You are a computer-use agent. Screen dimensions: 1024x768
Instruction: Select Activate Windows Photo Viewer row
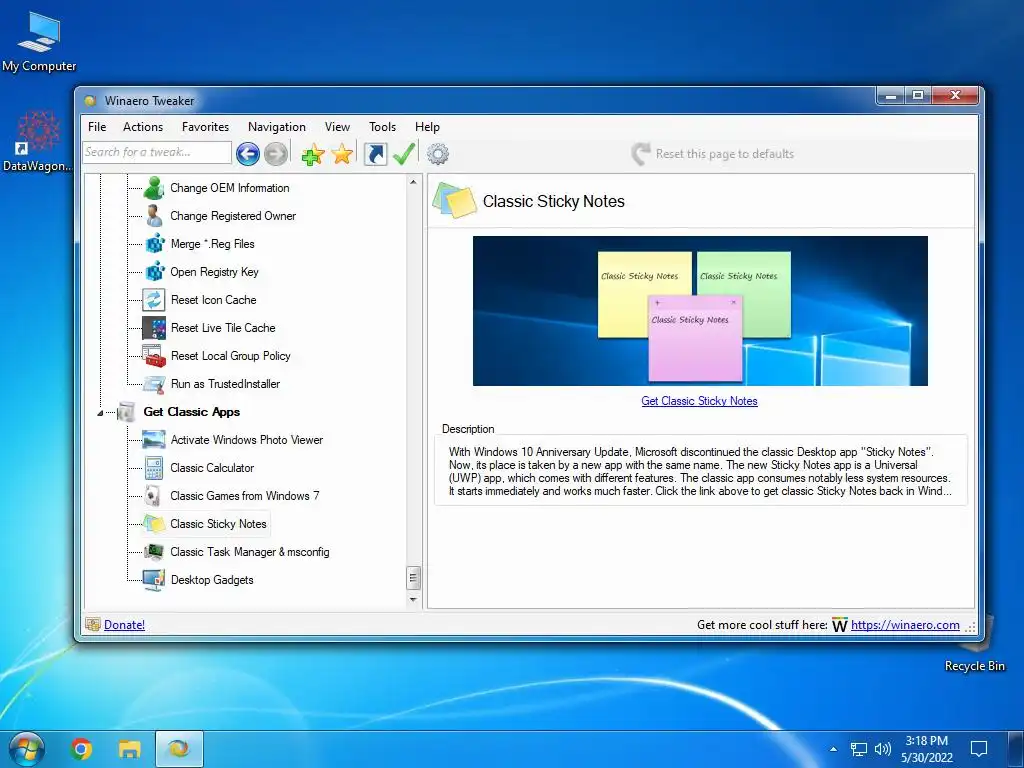(x=247, y=440)
